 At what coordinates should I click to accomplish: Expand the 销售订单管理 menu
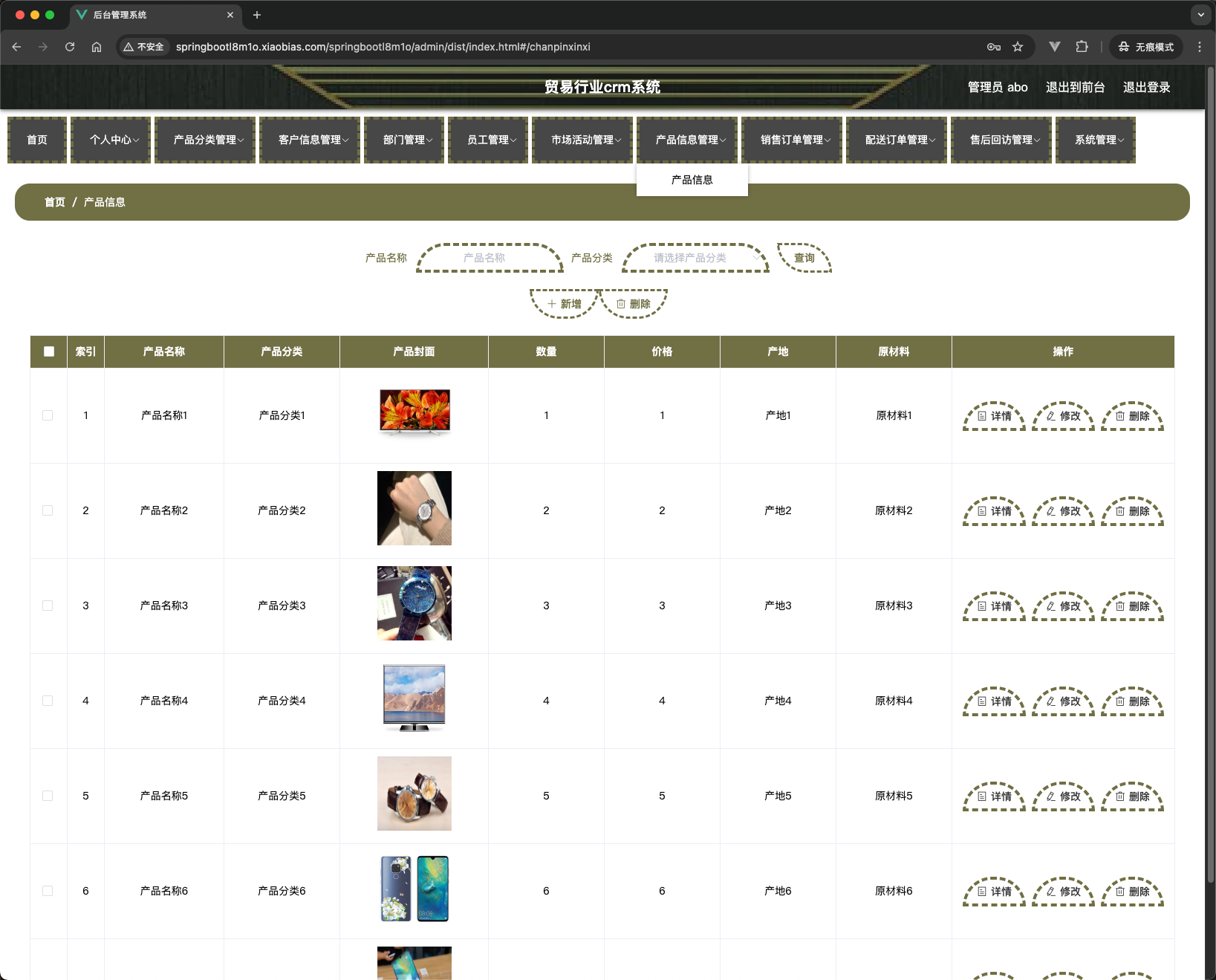792,140
